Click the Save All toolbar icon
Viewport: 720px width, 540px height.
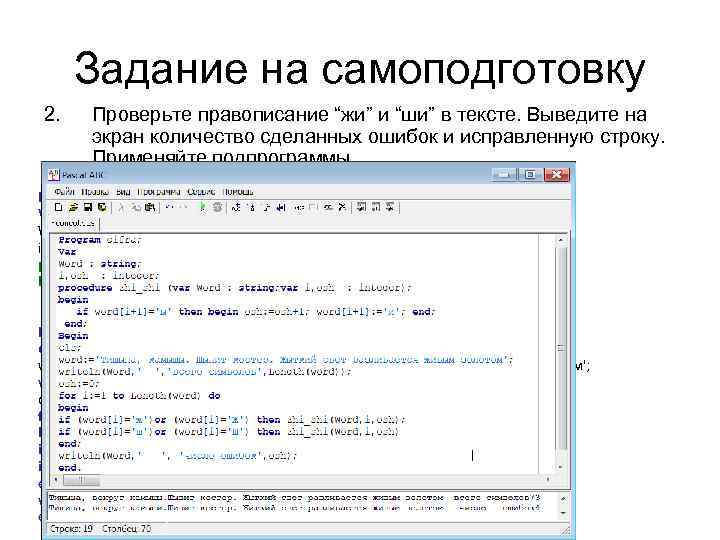click(102, 208)
